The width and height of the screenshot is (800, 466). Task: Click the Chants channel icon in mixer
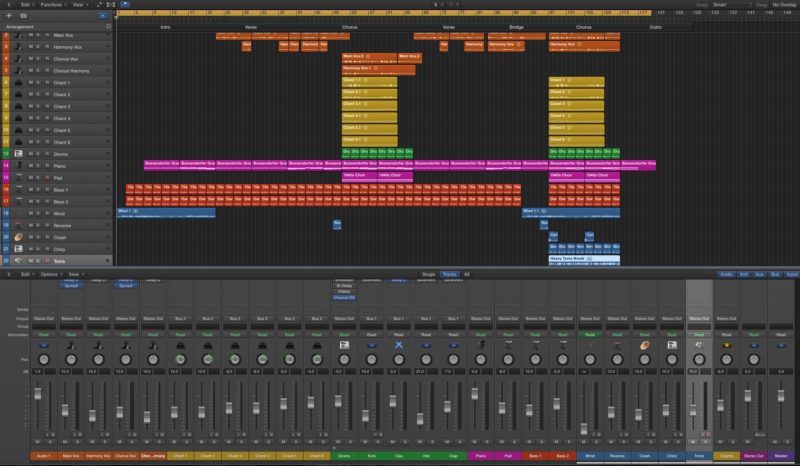[x=727, y=346]
